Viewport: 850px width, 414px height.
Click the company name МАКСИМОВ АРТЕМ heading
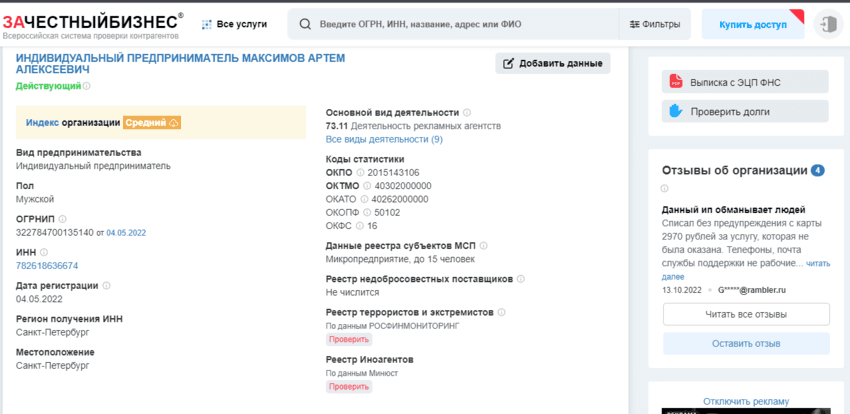click(x=180, y=63)
